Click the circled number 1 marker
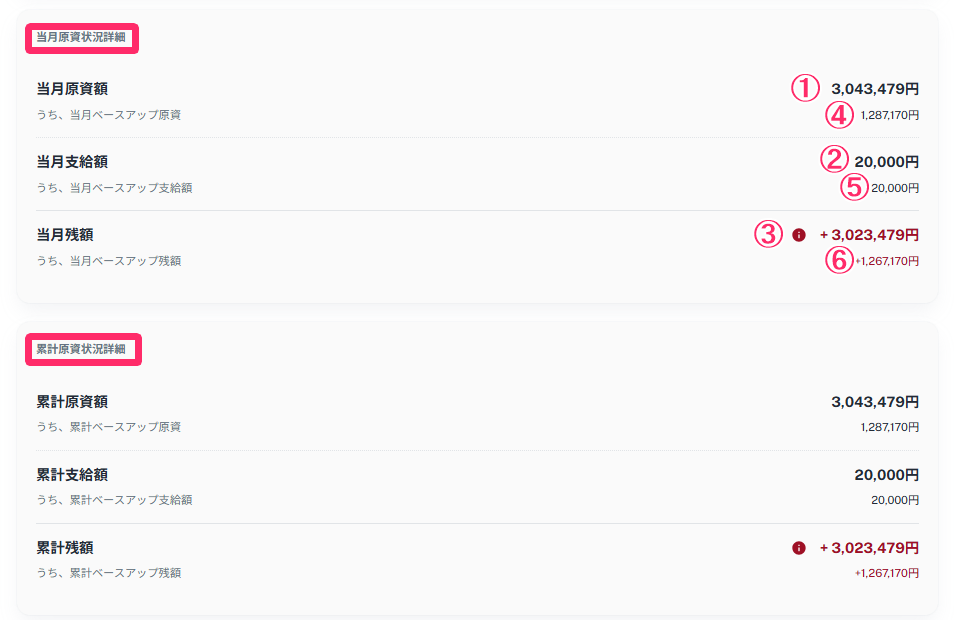Image resolution: width=954 pixels, height=620 pixels. click(x=805, y=89)
